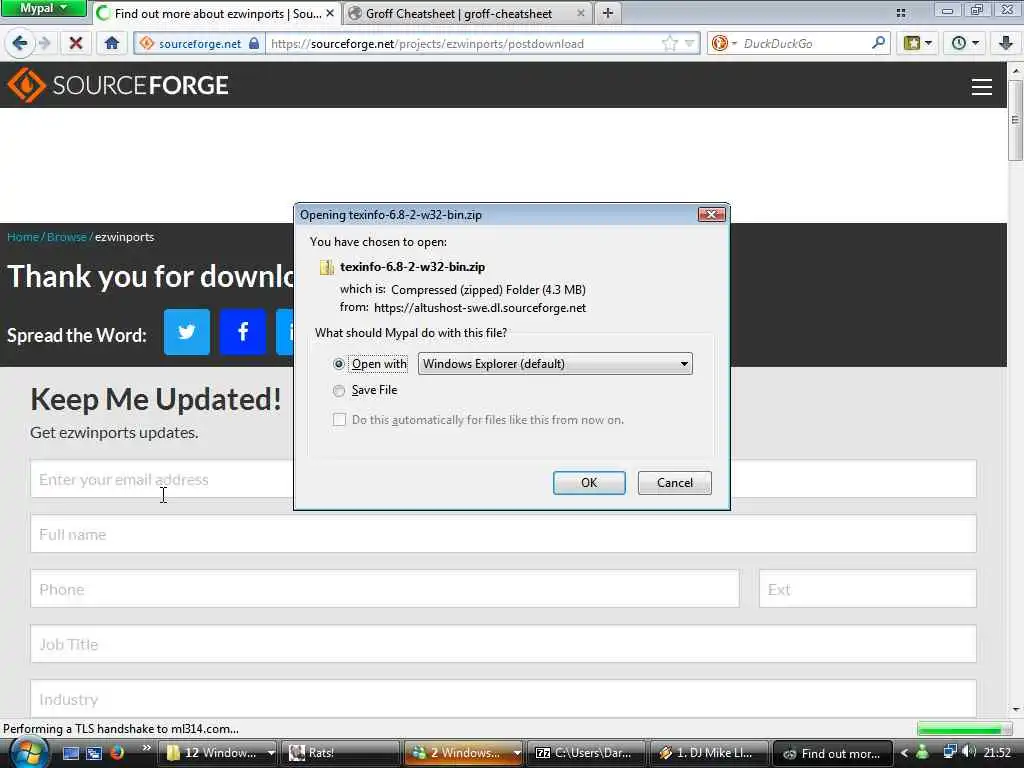Click the SourceForge logo
The image size is (1024, 768).
click(118, 85)
